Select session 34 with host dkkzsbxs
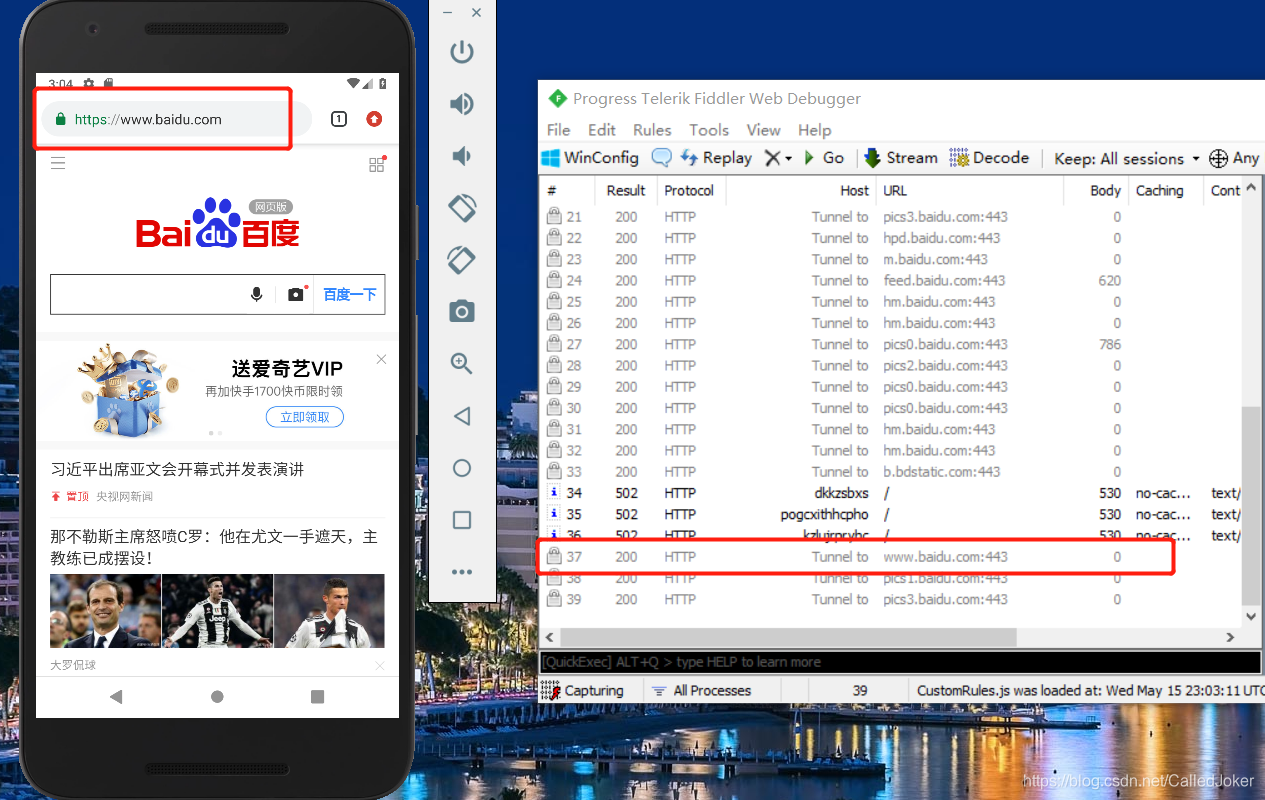Viewport: 1265px width, 800px height. [890, 493]
